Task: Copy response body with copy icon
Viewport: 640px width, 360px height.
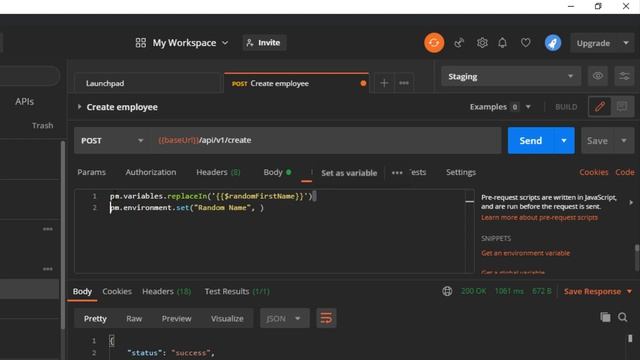Action: [x=606, y=317]
